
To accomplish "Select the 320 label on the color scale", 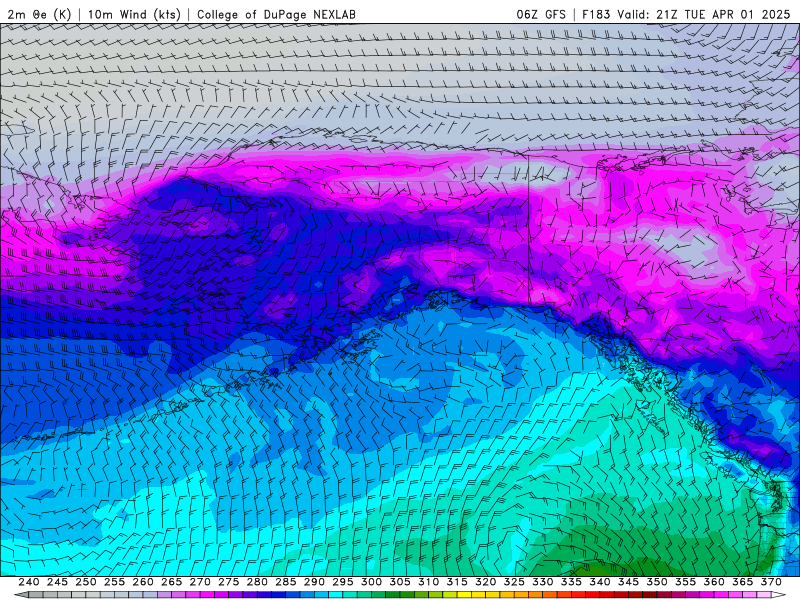I will tap(486, 582).
